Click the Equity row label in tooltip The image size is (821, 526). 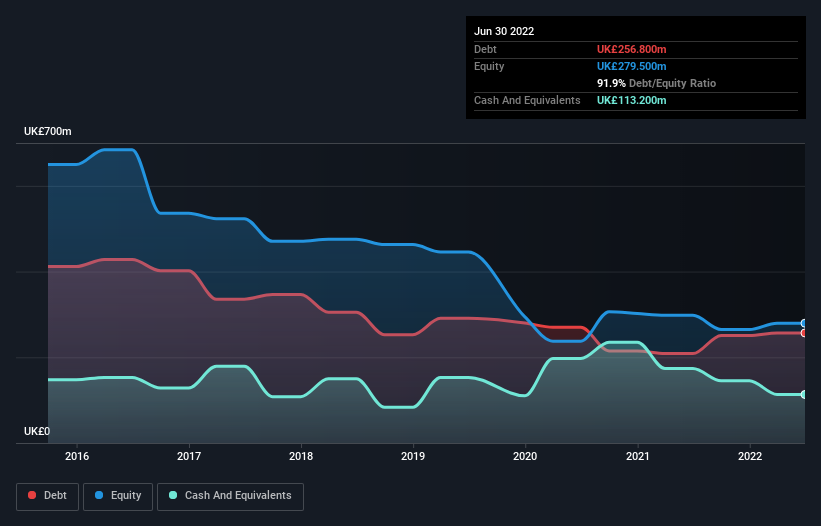click(489, 66)
